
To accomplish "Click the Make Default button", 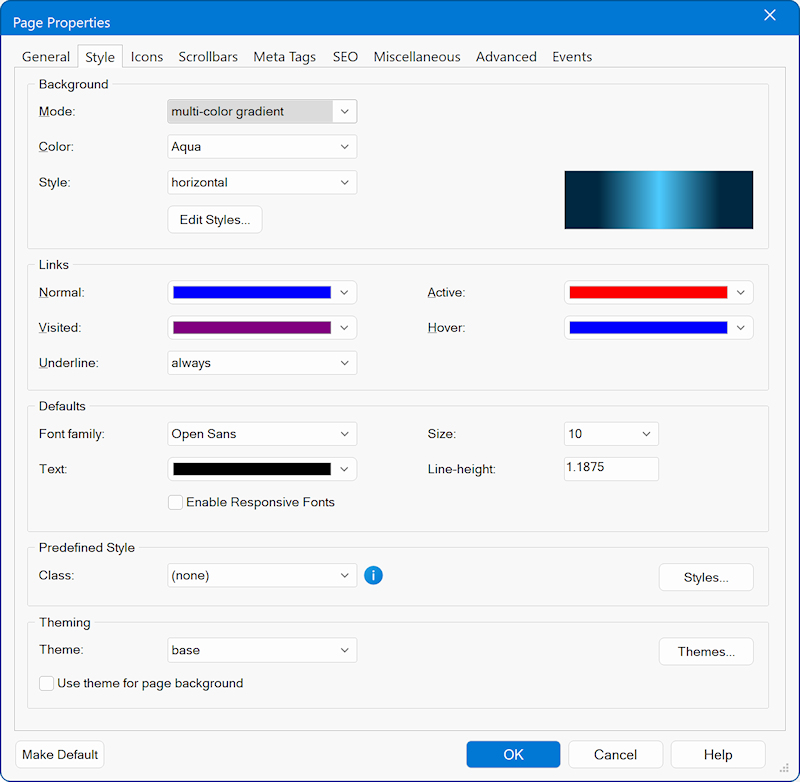I will (60, 754).
